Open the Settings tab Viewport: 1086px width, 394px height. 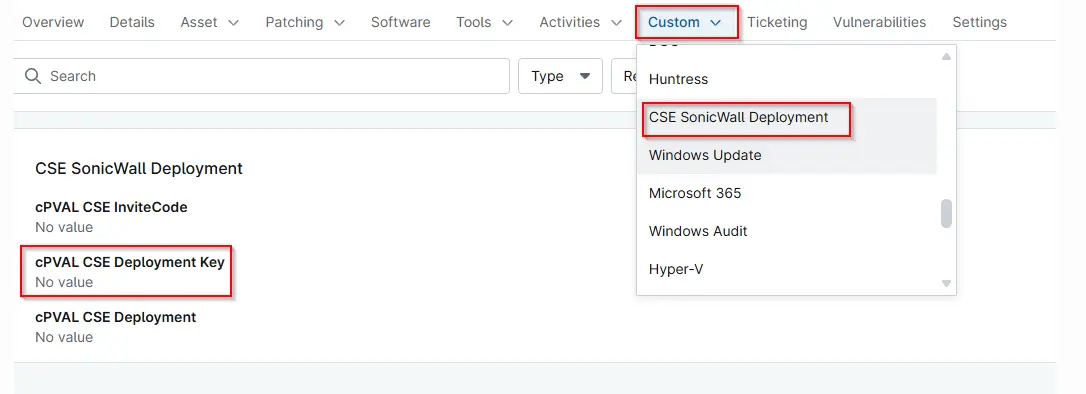click(979, 22)
